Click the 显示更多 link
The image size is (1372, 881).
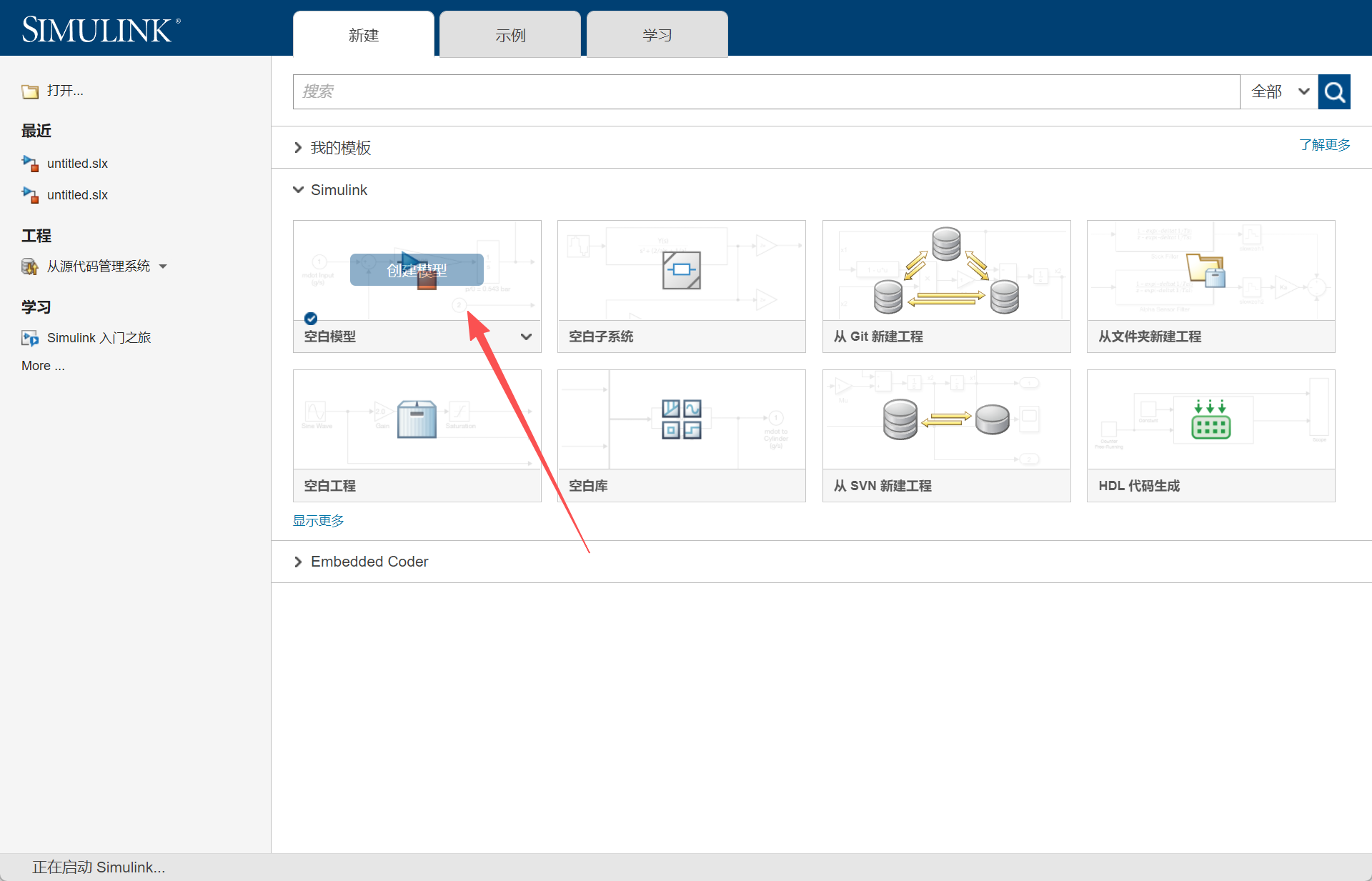[319, 521]
